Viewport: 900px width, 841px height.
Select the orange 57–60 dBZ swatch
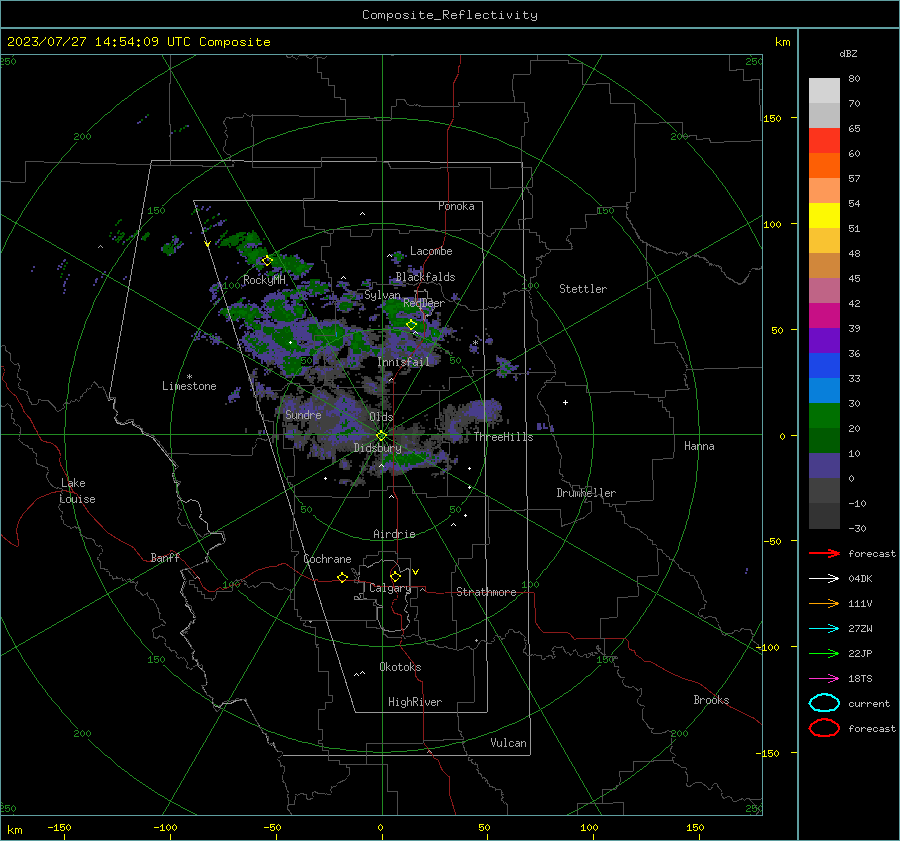(824, 166)
